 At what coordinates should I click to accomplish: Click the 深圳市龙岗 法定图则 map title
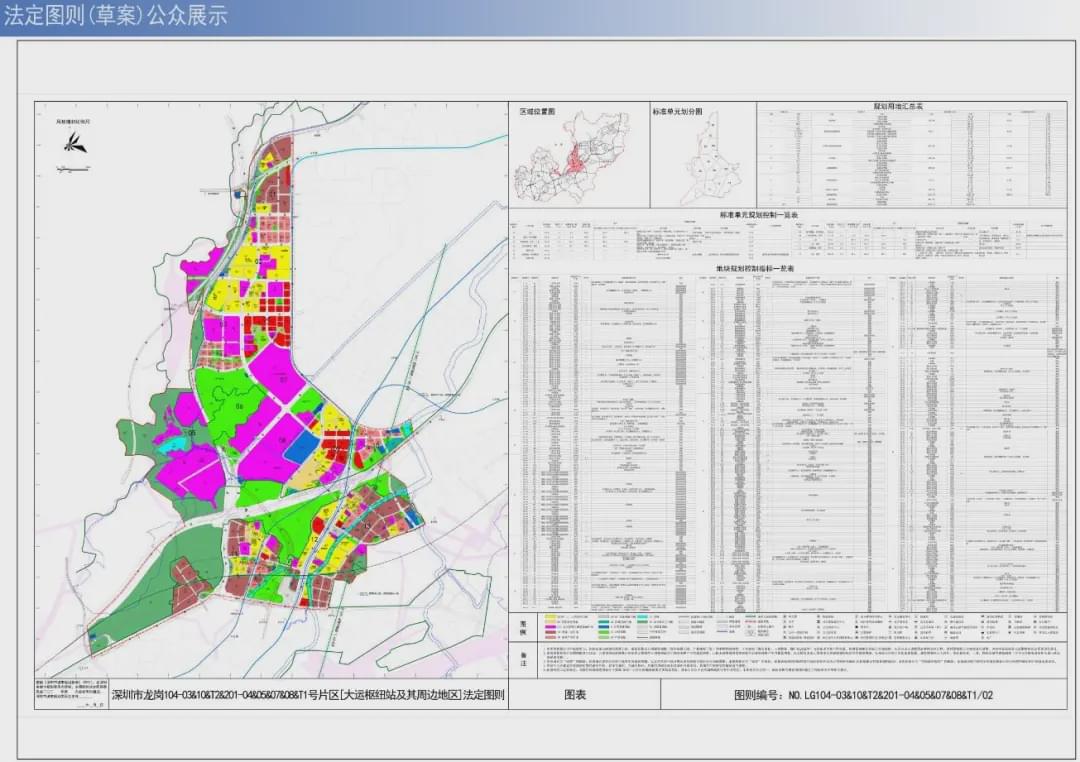(x=307, y=695)
